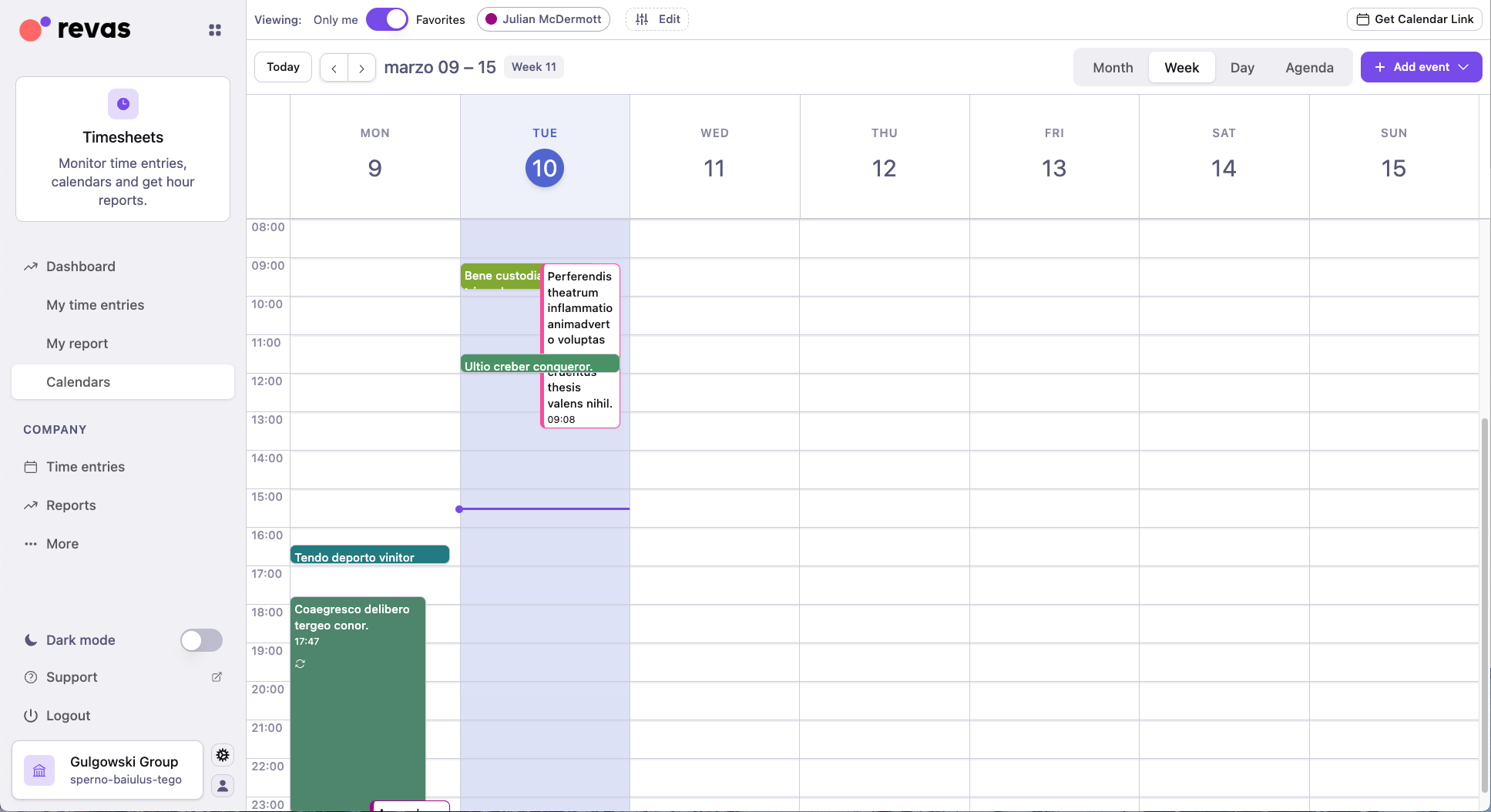
Task: Open the Add event dropdown arrow
Action: click(1465, 67)
